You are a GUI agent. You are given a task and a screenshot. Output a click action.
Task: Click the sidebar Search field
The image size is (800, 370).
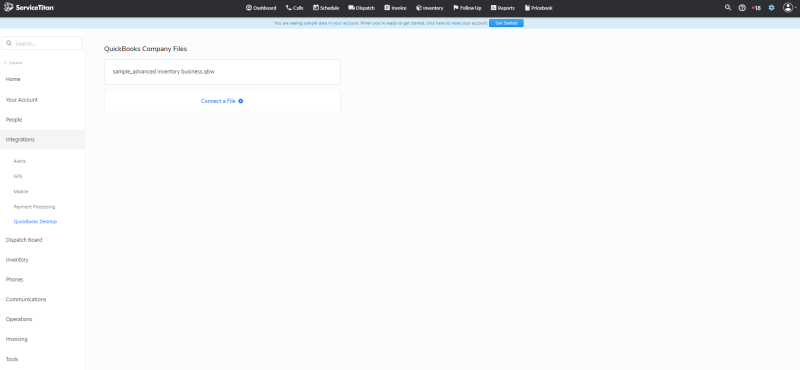point(42,43)
